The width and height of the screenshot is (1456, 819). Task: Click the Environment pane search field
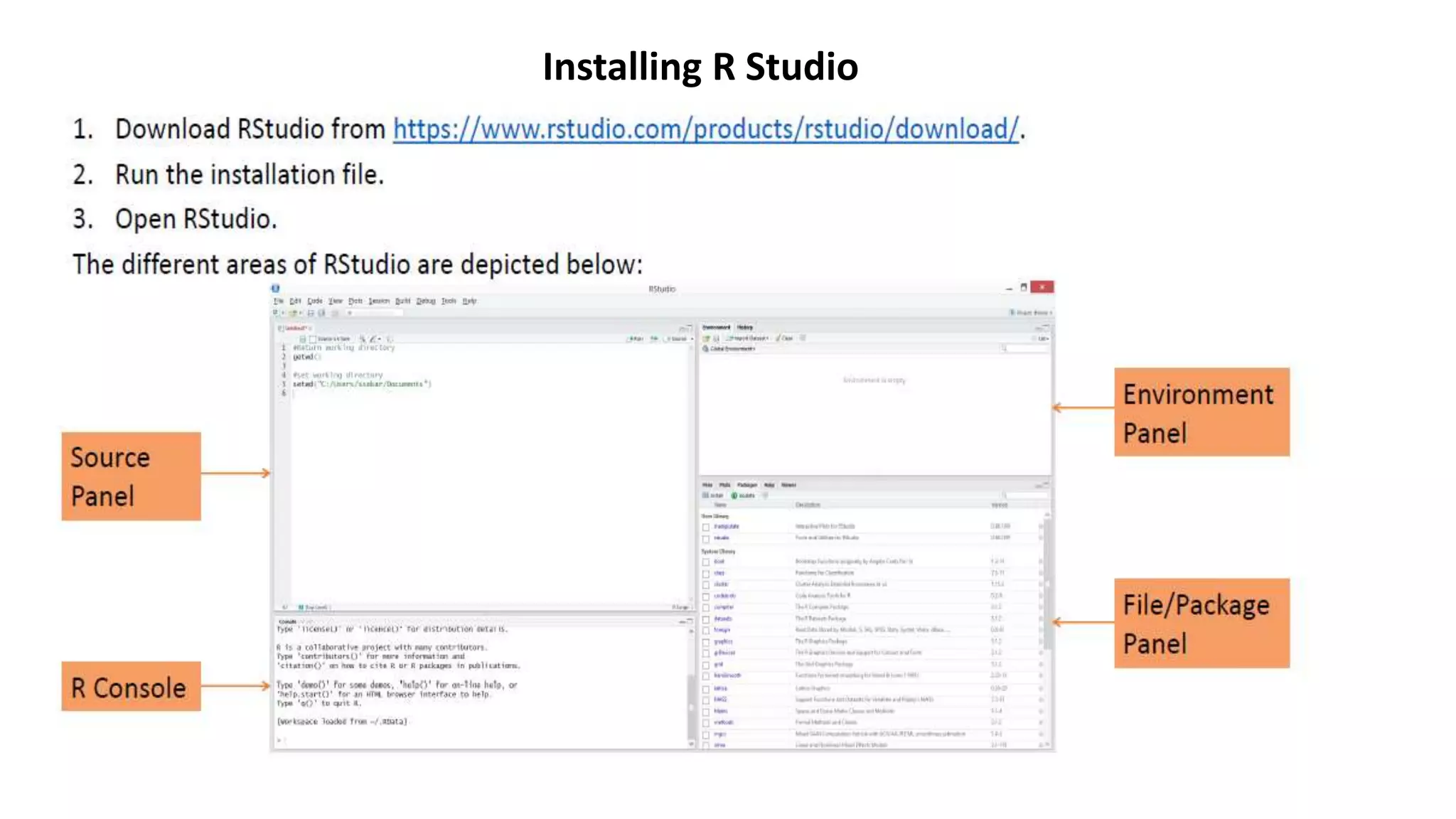(1024, 348)
